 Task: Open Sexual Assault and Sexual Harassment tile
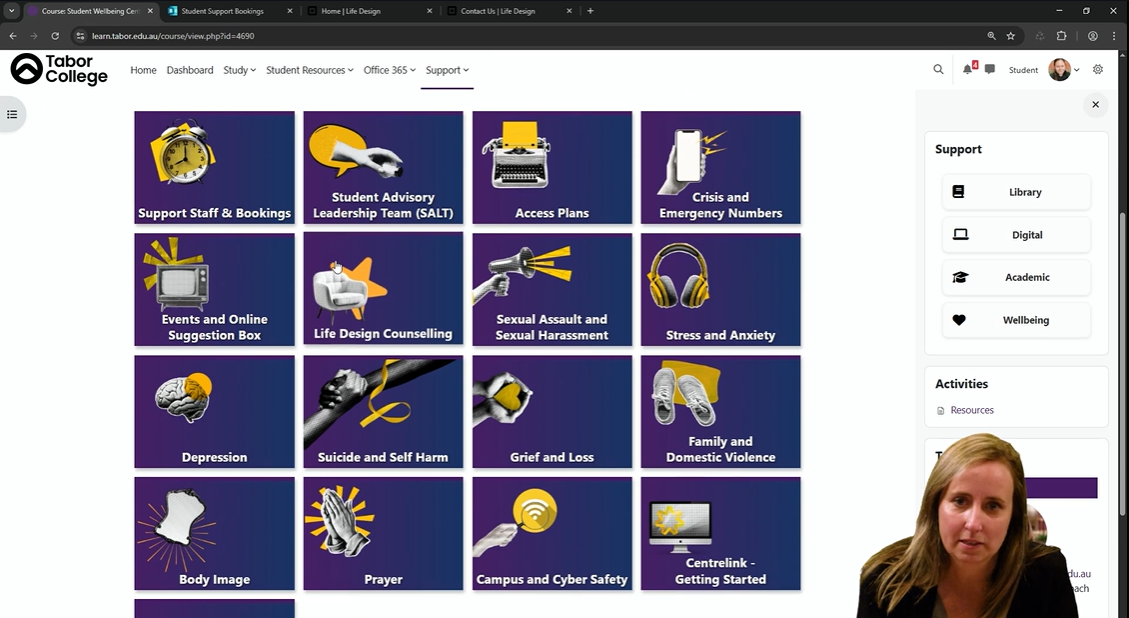pos(552,290)
